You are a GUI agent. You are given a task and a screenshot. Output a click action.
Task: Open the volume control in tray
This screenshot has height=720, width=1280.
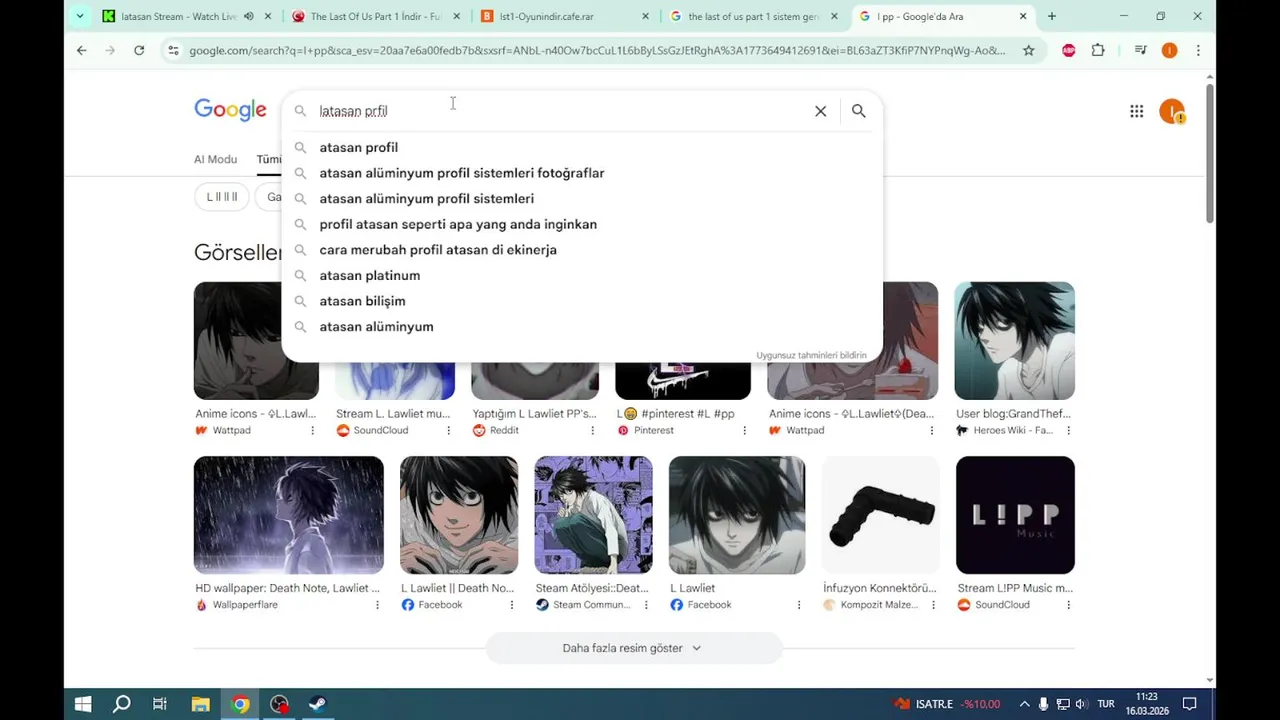pyautogui.click(x=1081, y=704)
